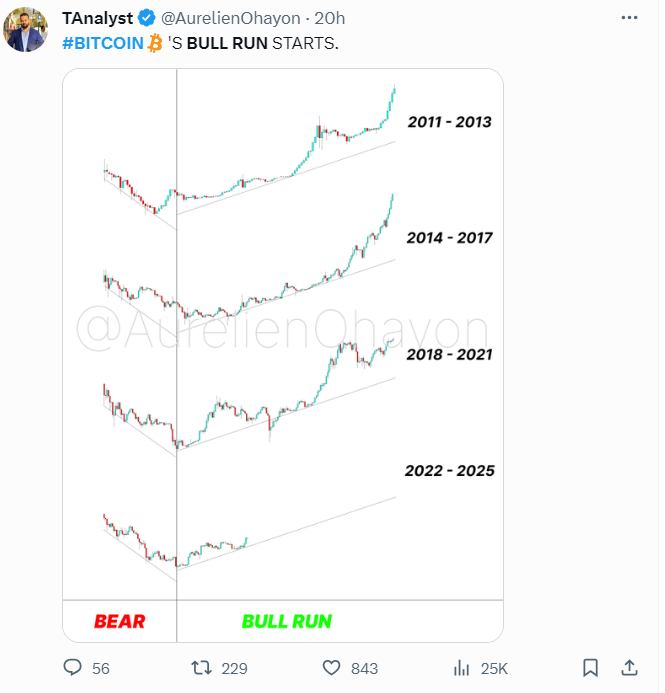Image resolution: width=665 pixels, height=693 pixels.
Task: Click the 229 retweets count
Action: [235, 669]
